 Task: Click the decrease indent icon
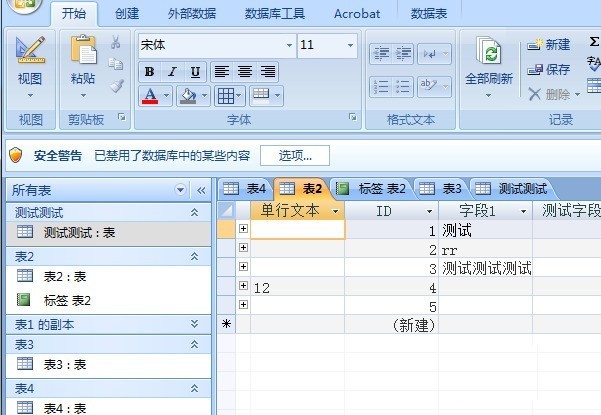381,54
